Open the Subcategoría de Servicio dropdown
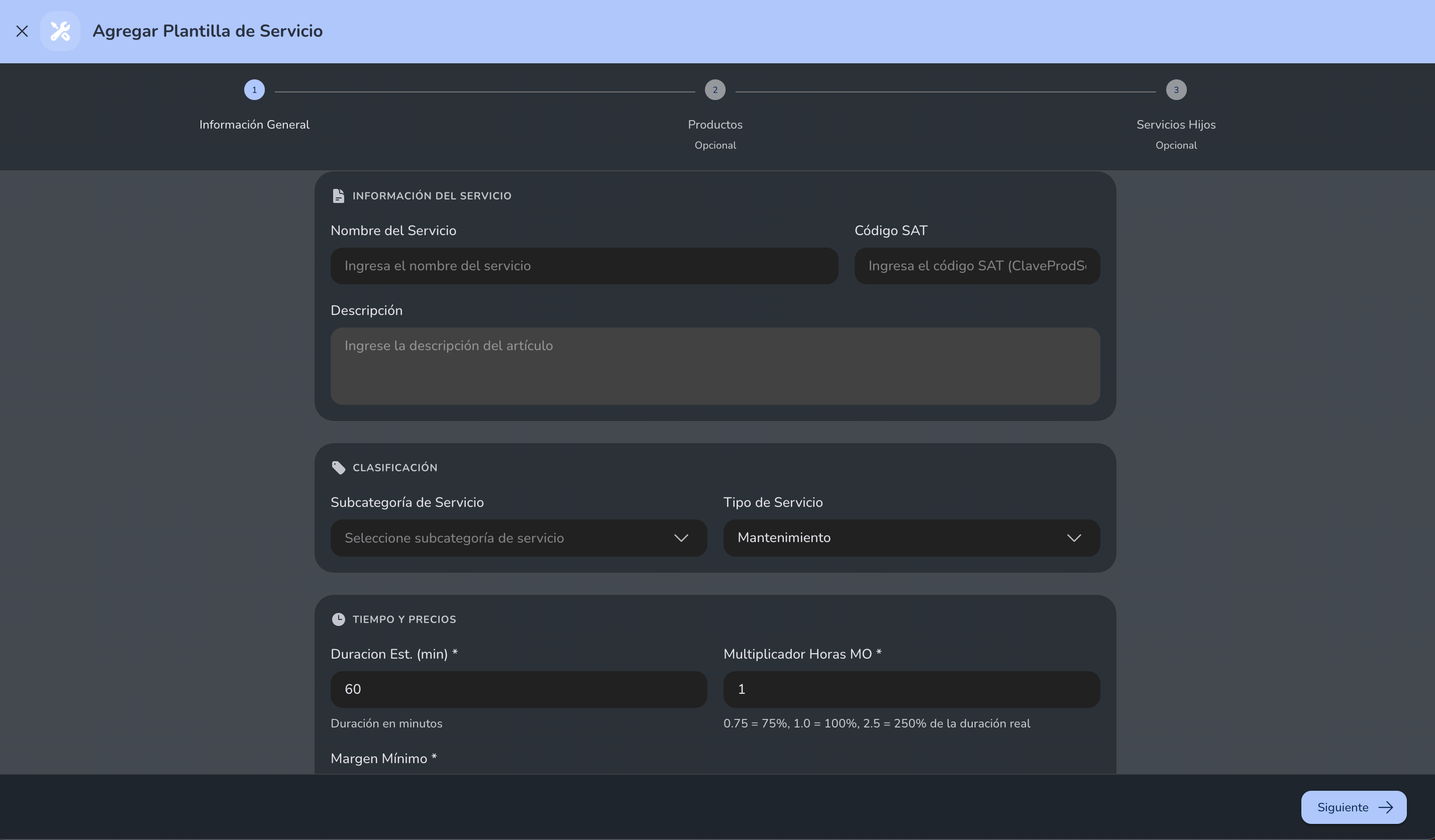 coord(518,538)
